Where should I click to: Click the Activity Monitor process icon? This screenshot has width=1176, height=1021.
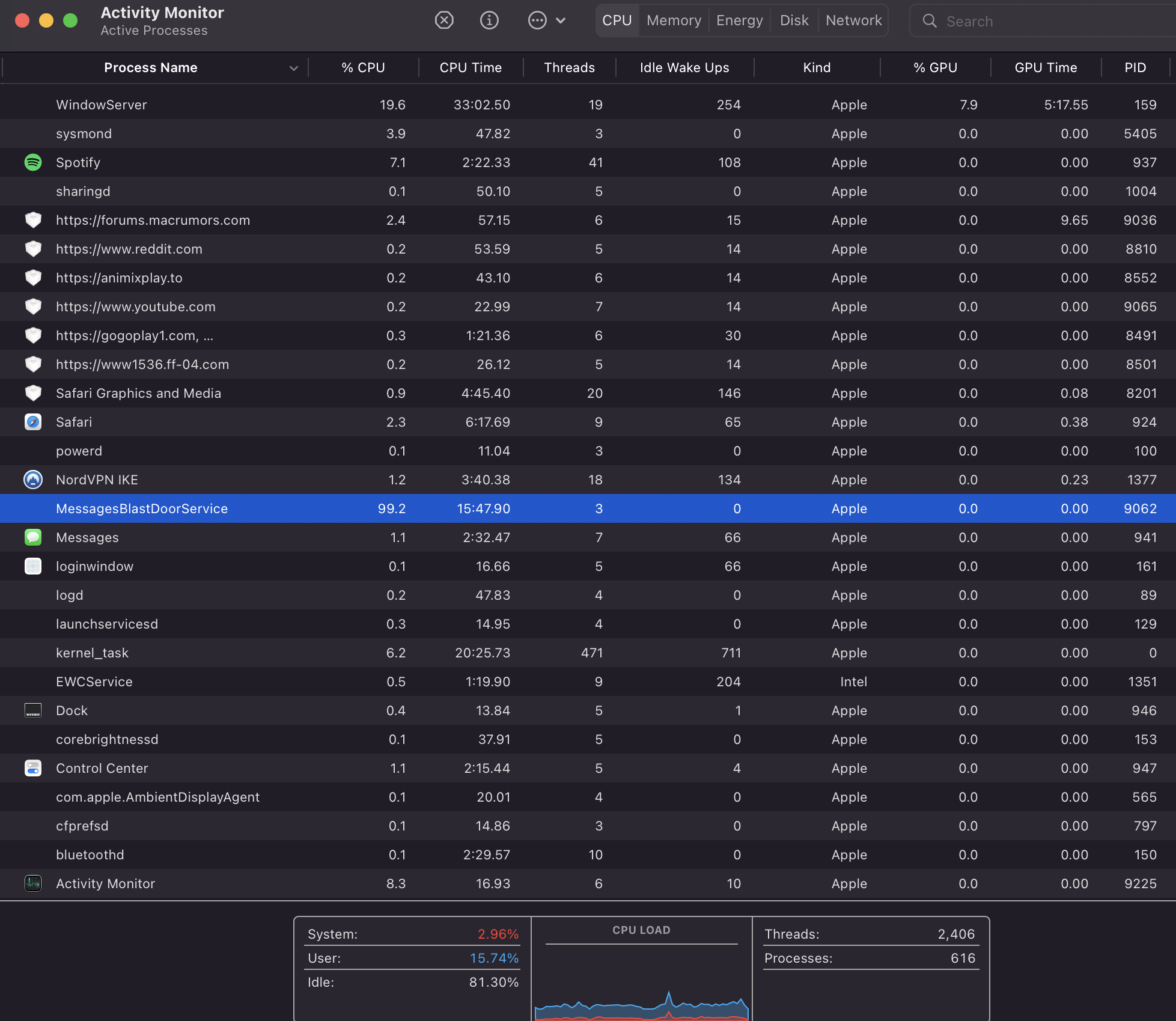[x=33, y=883]
